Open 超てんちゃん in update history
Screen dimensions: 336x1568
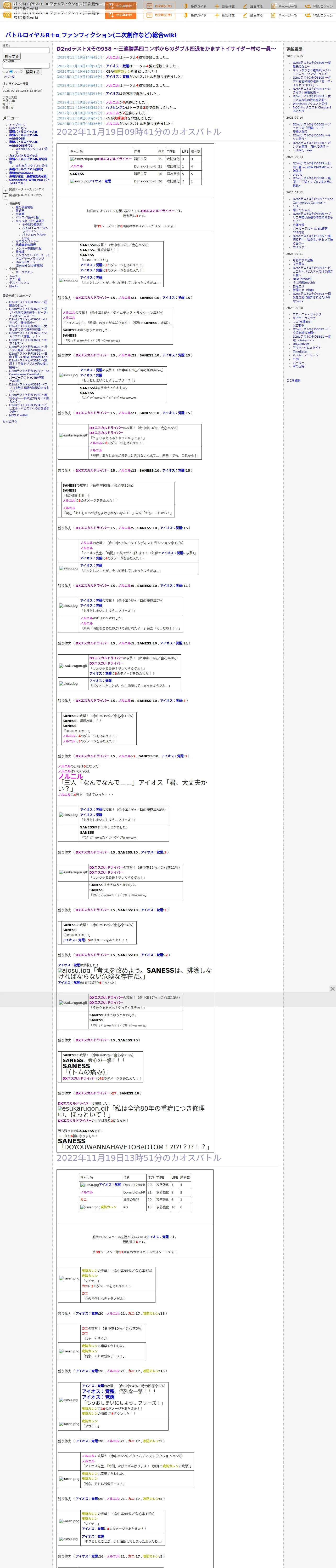[x=301, y=210]
